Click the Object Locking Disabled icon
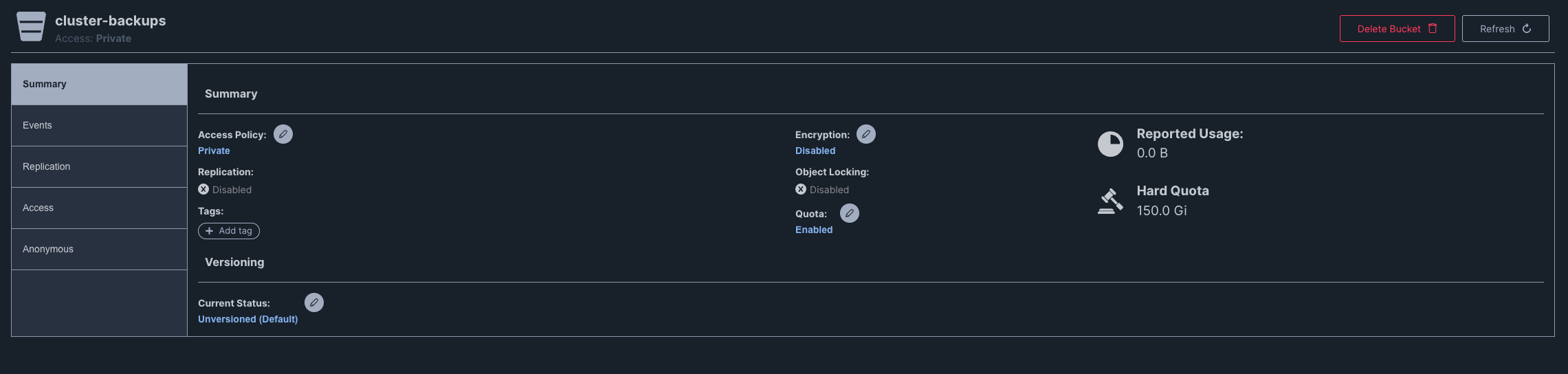 coord(801,189)
